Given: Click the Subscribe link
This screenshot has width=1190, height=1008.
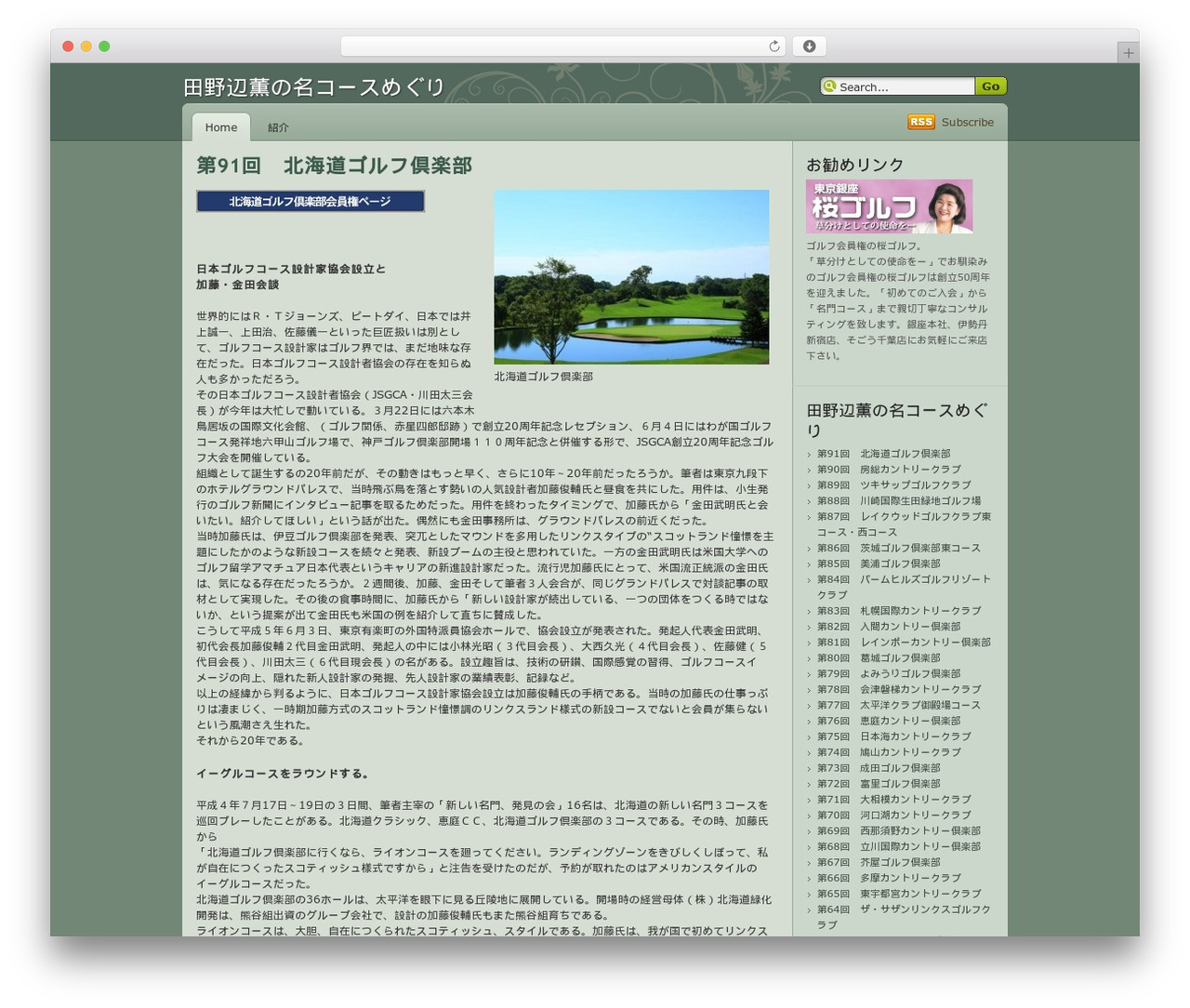Looking at the screenshot, I should click(968, 122).
